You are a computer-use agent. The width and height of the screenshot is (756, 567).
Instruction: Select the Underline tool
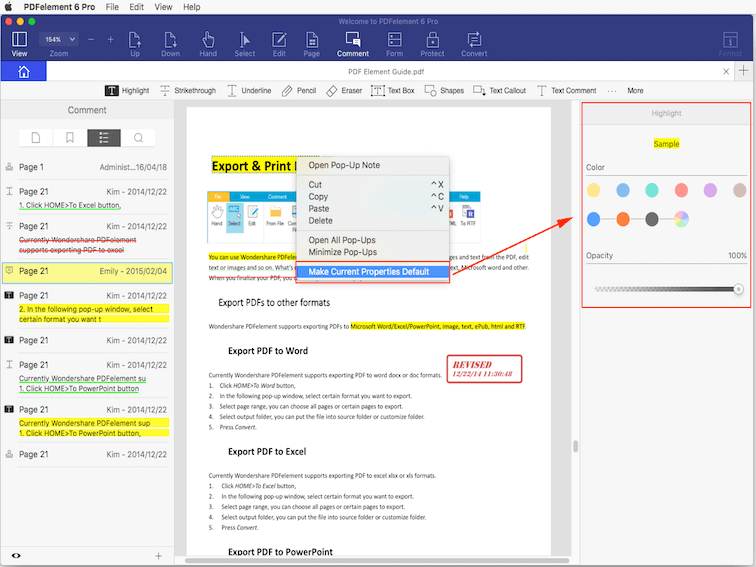coord(249,91)
